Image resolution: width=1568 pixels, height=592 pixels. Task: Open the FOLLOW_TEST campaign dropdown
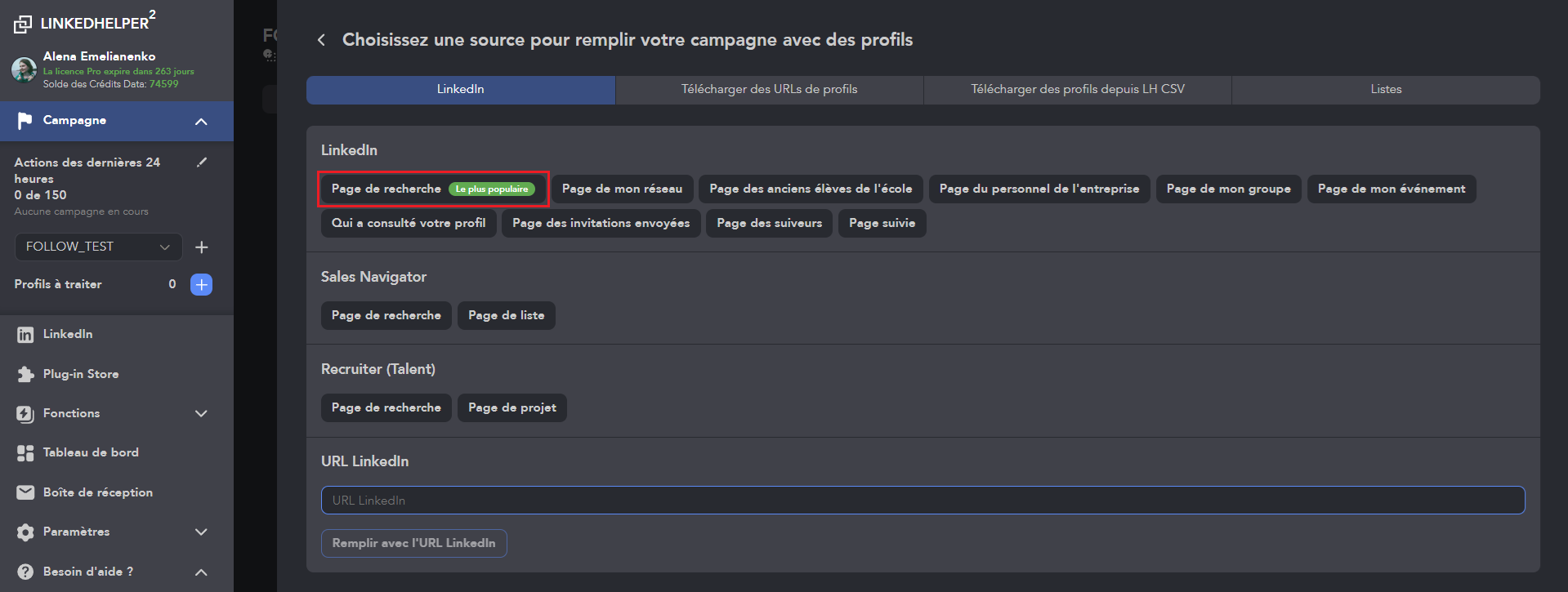(97, 247)
